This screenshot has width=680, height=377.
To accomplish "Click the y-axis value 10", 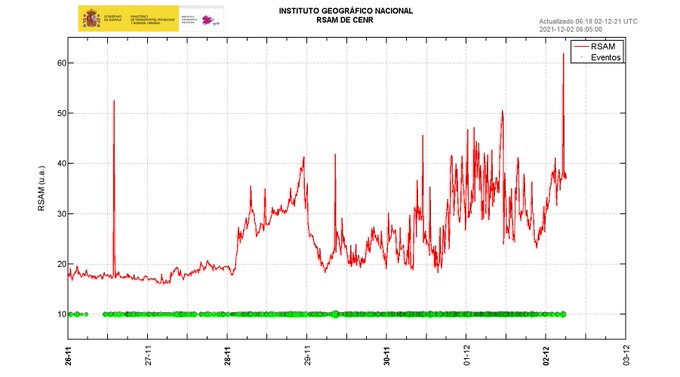I will click(x=62, y=314).
